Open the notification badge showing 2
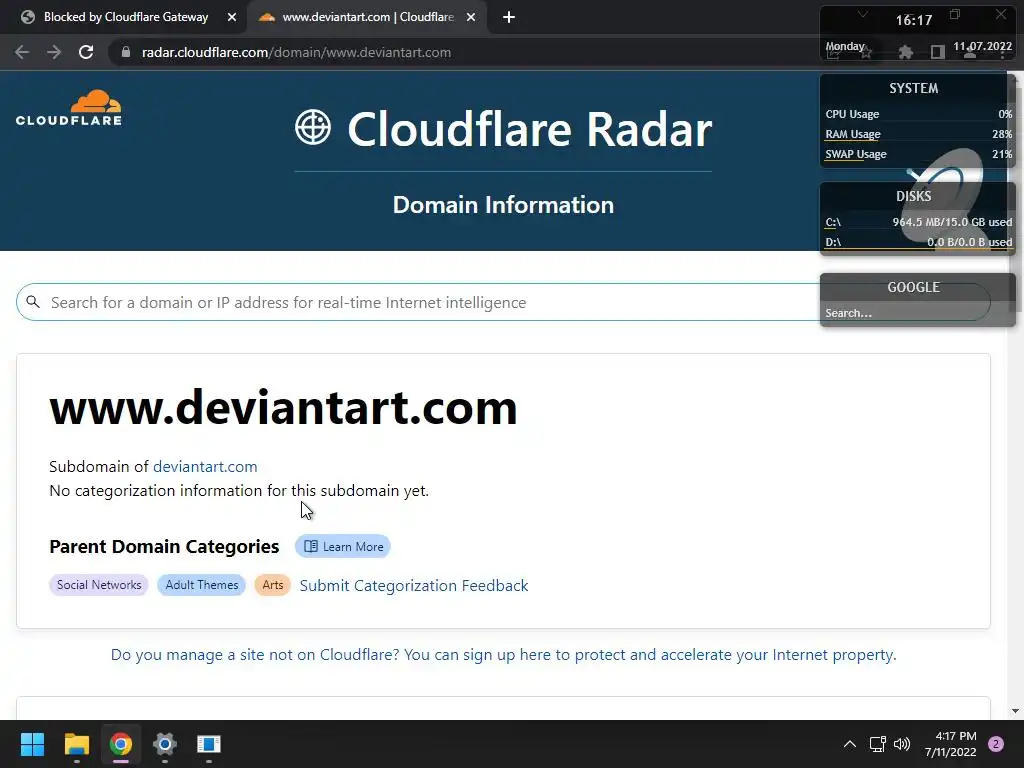 pyautogui.click(x=996, y=744)
